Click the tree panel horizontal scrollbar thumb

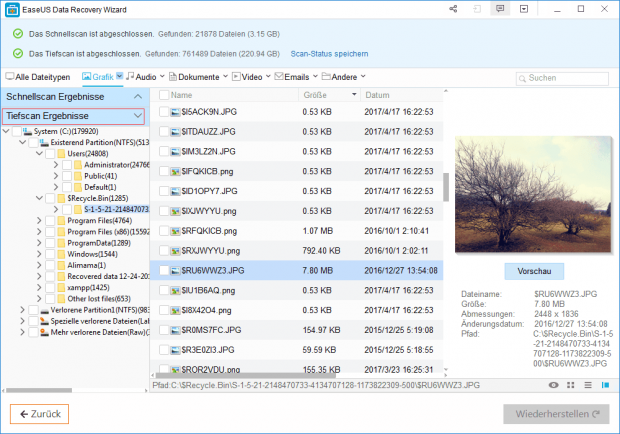click(39, 391)
